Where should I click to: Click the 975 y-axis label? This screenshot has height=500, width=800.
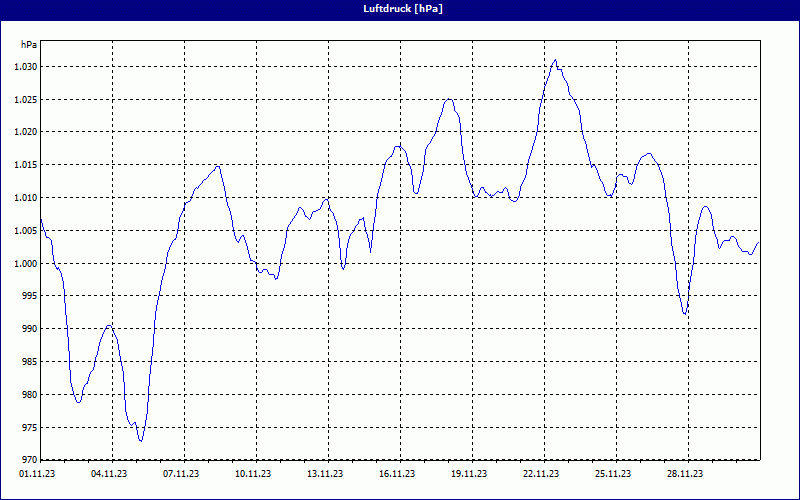pyautogui.click(x=30, y=428)
